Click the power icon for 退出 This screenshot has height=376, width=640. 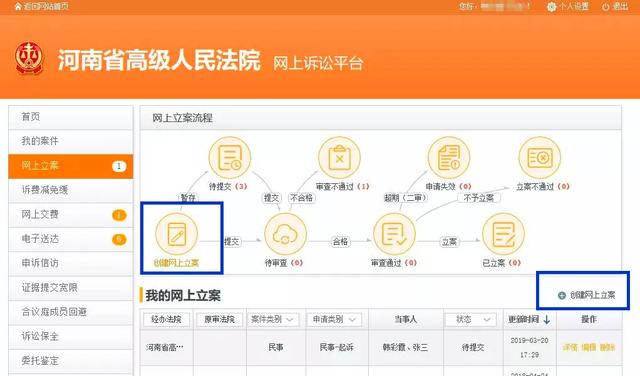[x=606, y=7]
